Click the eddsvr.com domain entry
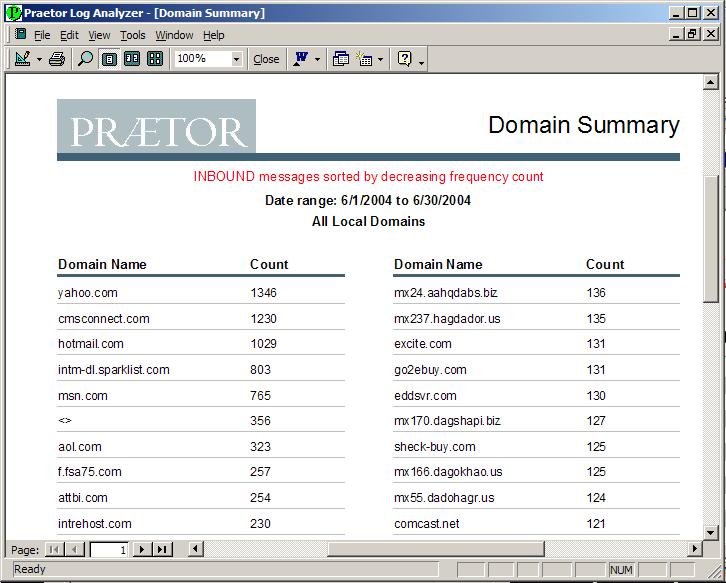 pos(425,396)
